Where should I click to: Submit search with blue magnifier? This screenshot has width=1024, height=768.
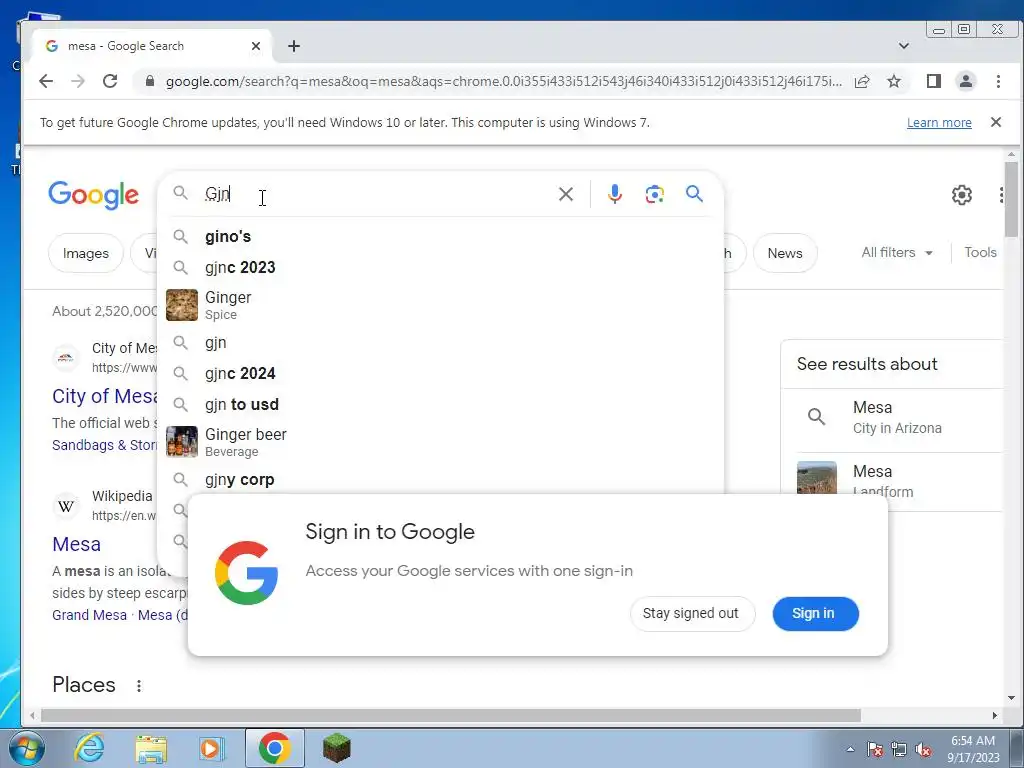(694, 193)
